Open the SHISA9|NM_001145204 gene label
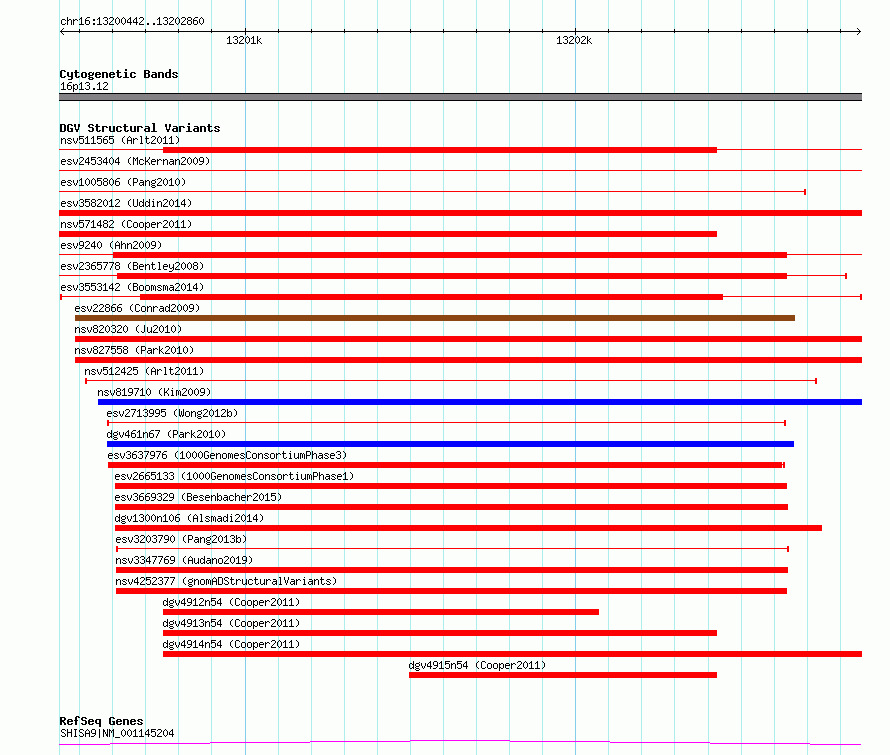 117,733
